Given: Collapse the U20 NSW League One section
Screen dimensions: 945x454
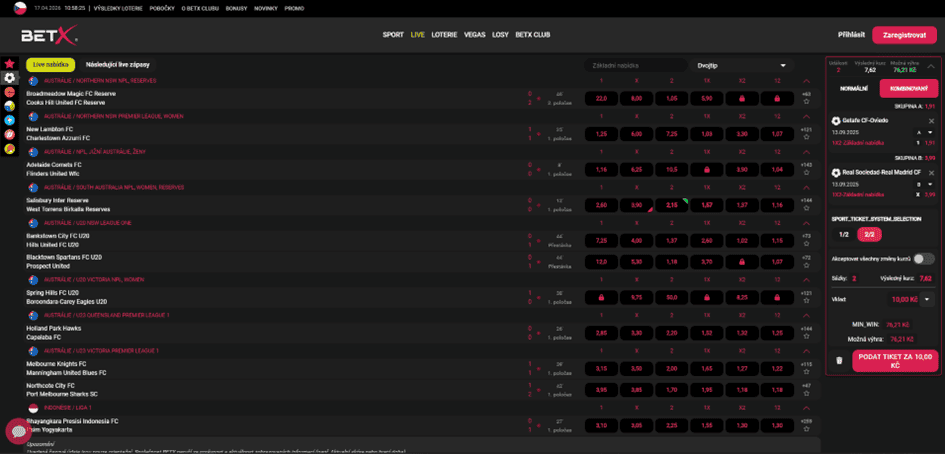Looking at the screenshot, I should [x=806, y=223].
